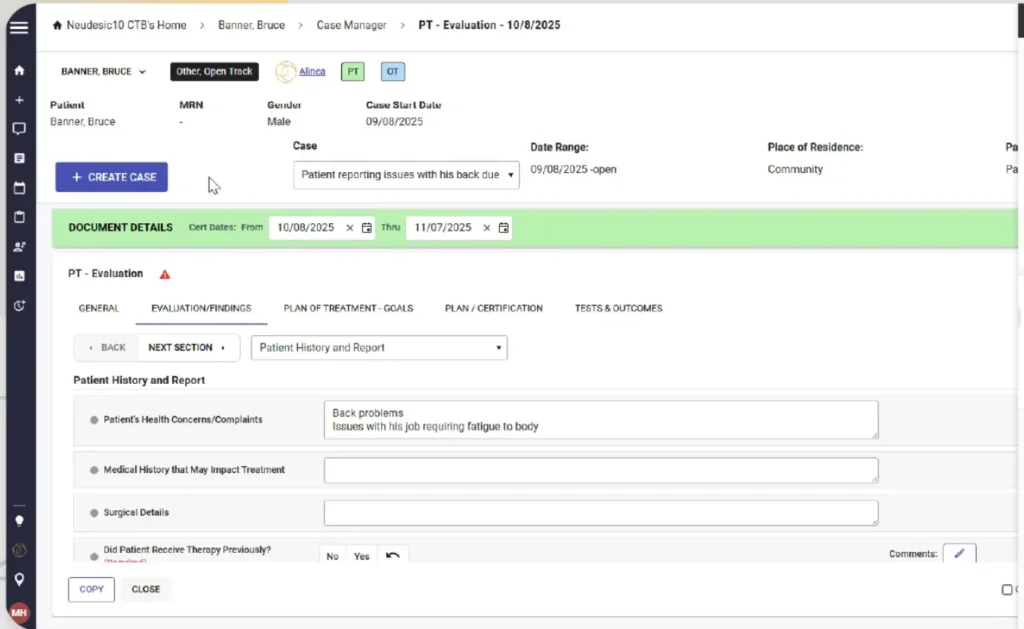Image resolution: width=1024 pixels, height=629 pixels.
Task: Select No for previous therapy question
Action: point(332,555)
